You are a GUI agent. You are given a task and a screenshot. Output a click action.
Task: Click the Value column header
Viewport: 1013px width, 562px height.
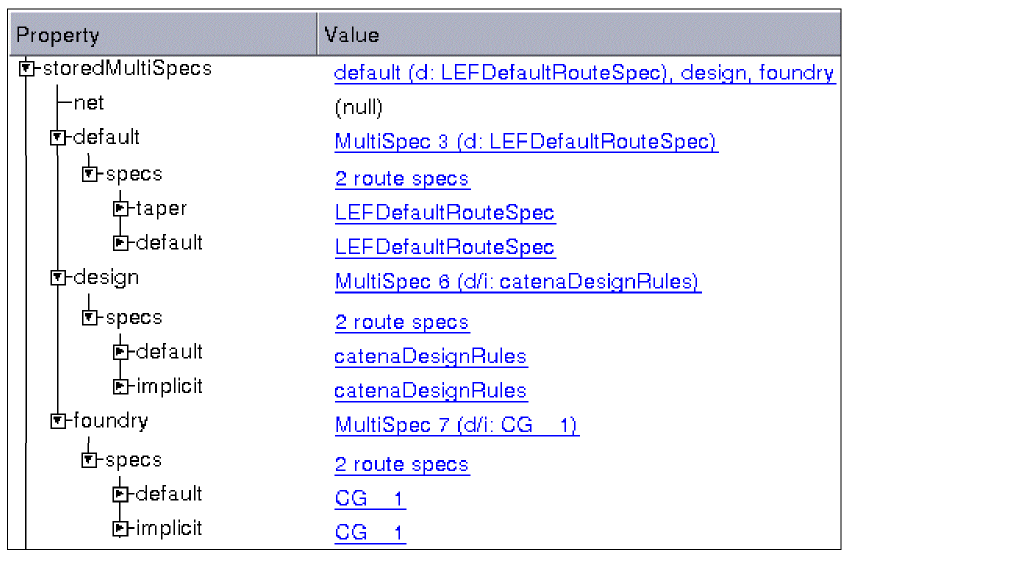pyautogui.click(x=351, y=35)
